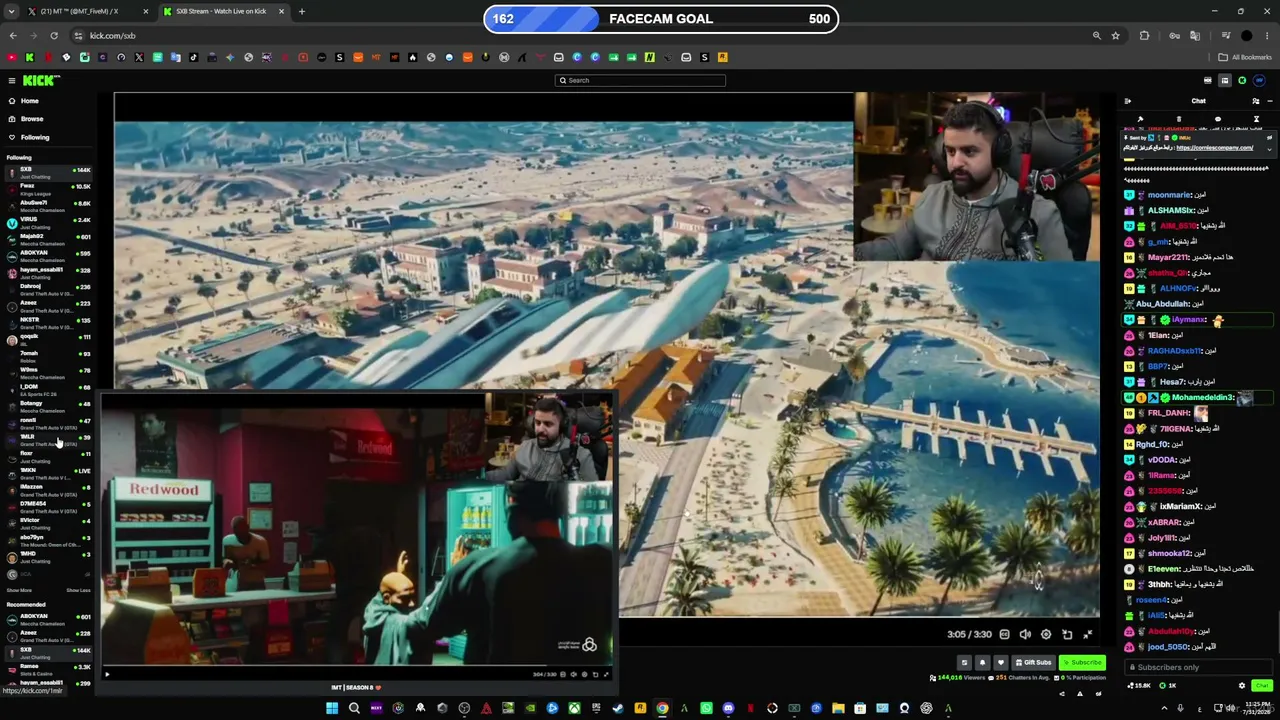Viewport: 1280px width, 720px height.
Task: Click the heart follow button for SXB
Action: pyautogui.click(x=1001, y=662)
